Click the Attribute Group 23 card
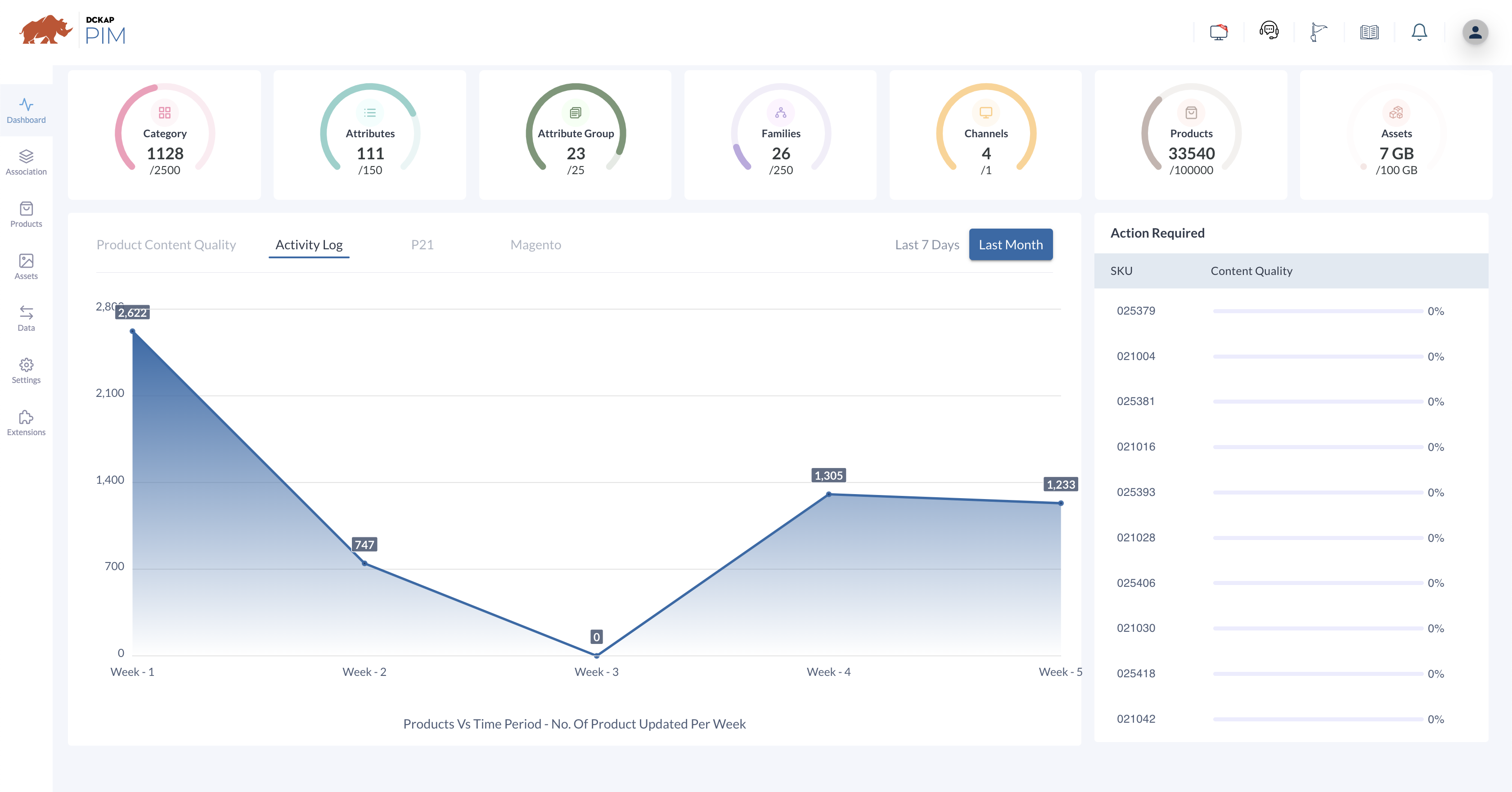The height and width of the screenshot is (792, 1512). coord(575,135)
